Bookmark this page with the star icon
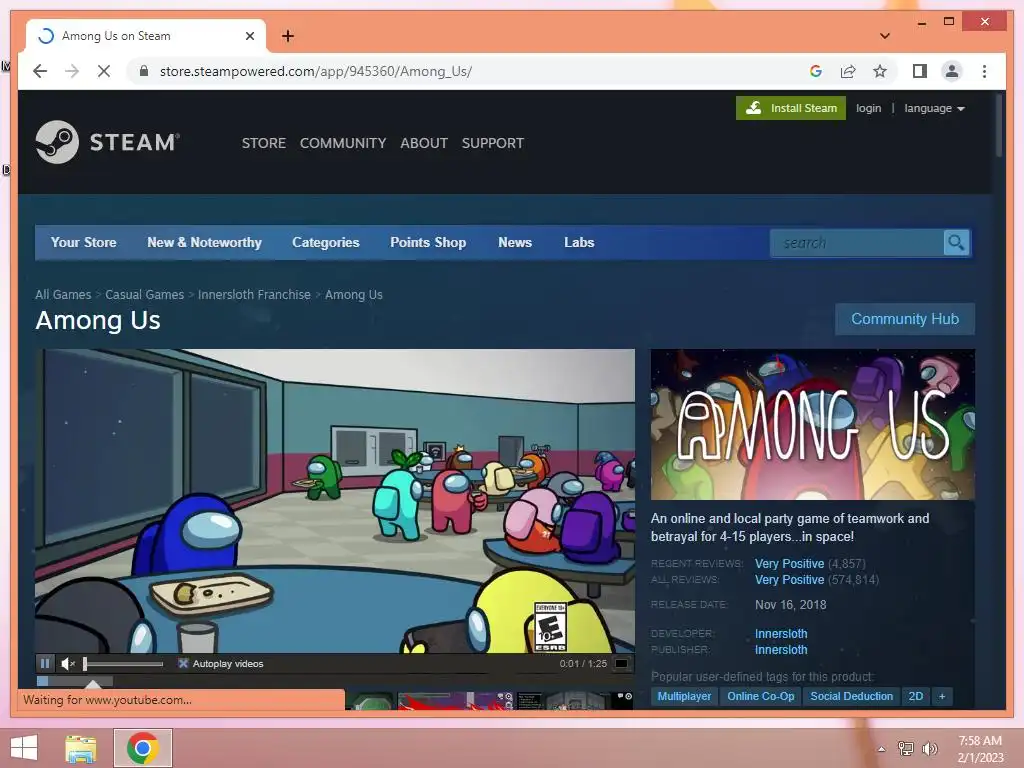The height and width of the screenshot is (768, 1024). click(880, 71)
